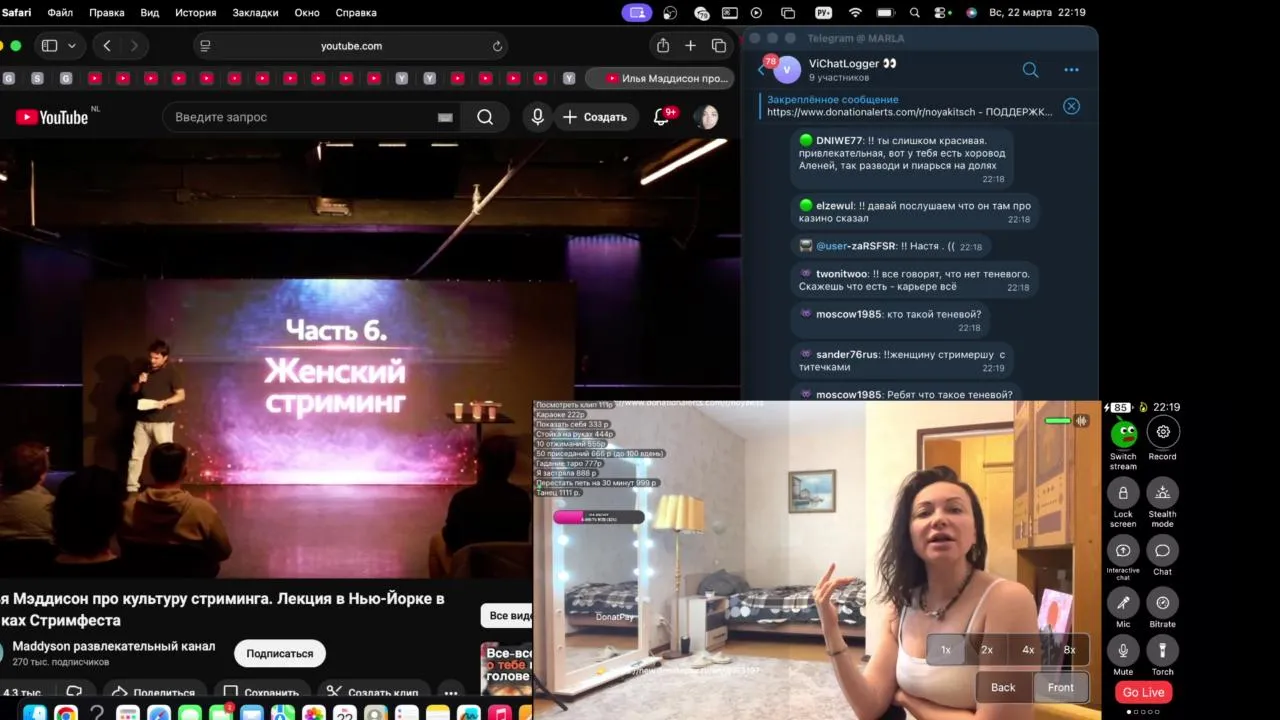Toggle Lock screen in streaming app
Viewport: 1280px width, 720px height.
pyautogui.click(x=1123, y=493)
